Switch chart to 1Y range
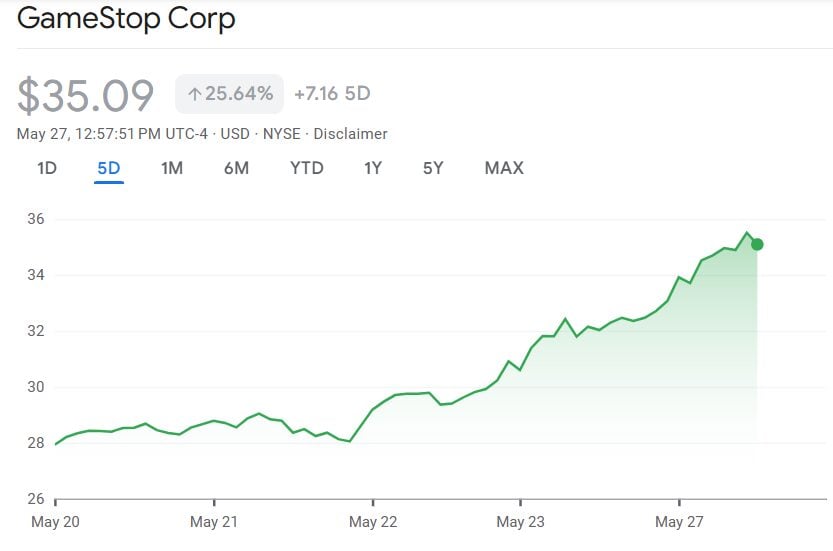The width and height of the screenshot is (833, 551). [x=373, y=168]
